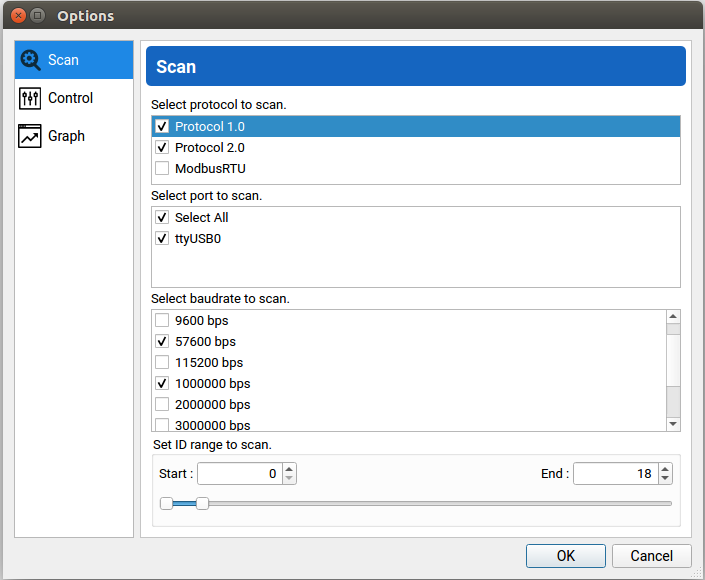This screenshot has width=705, height=580.
Task: Click the Graph chart icon in sidebar
Action: pos(31,136)
